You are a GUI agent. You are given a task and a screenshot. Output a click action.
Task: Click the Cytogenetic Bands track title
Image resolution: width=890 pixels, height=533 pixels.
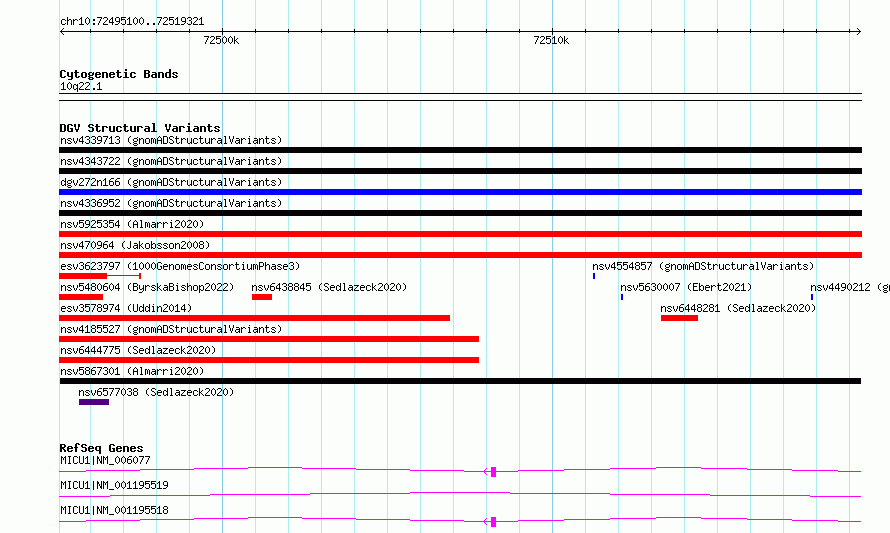119,74
